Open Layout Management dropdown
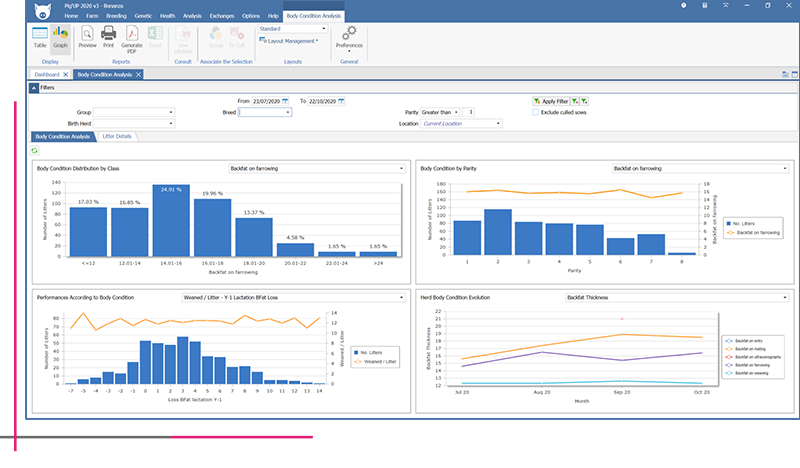Viewport: 800px width, 468px height. [289, 41]
